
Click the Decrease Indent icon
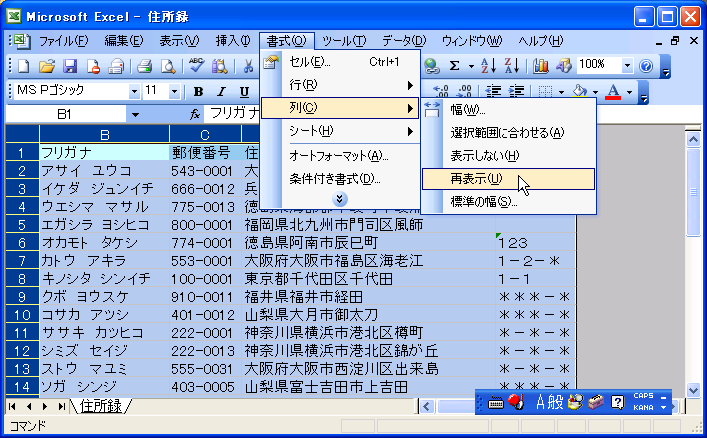point(493,92)
